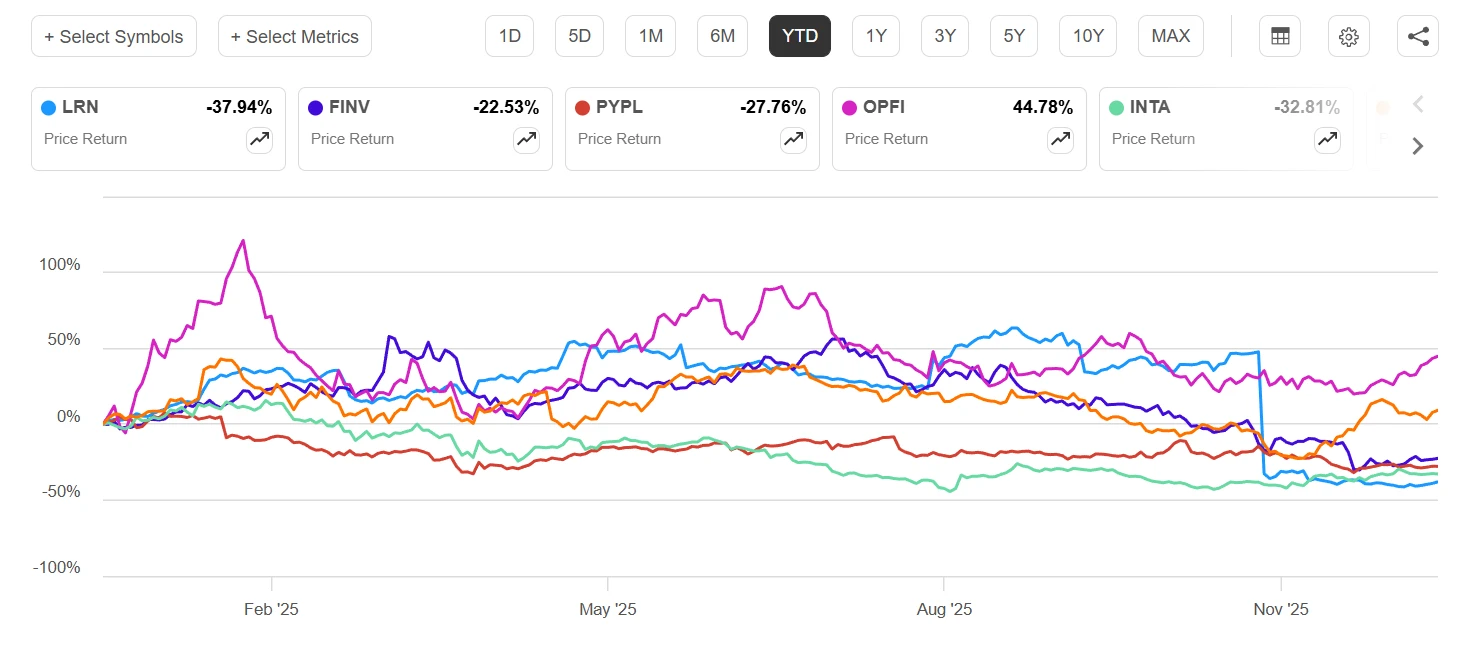1473x660 pixels.
Task: Open chart settings gear icon
Action: pyautogui.click(x=1348, y=37)
